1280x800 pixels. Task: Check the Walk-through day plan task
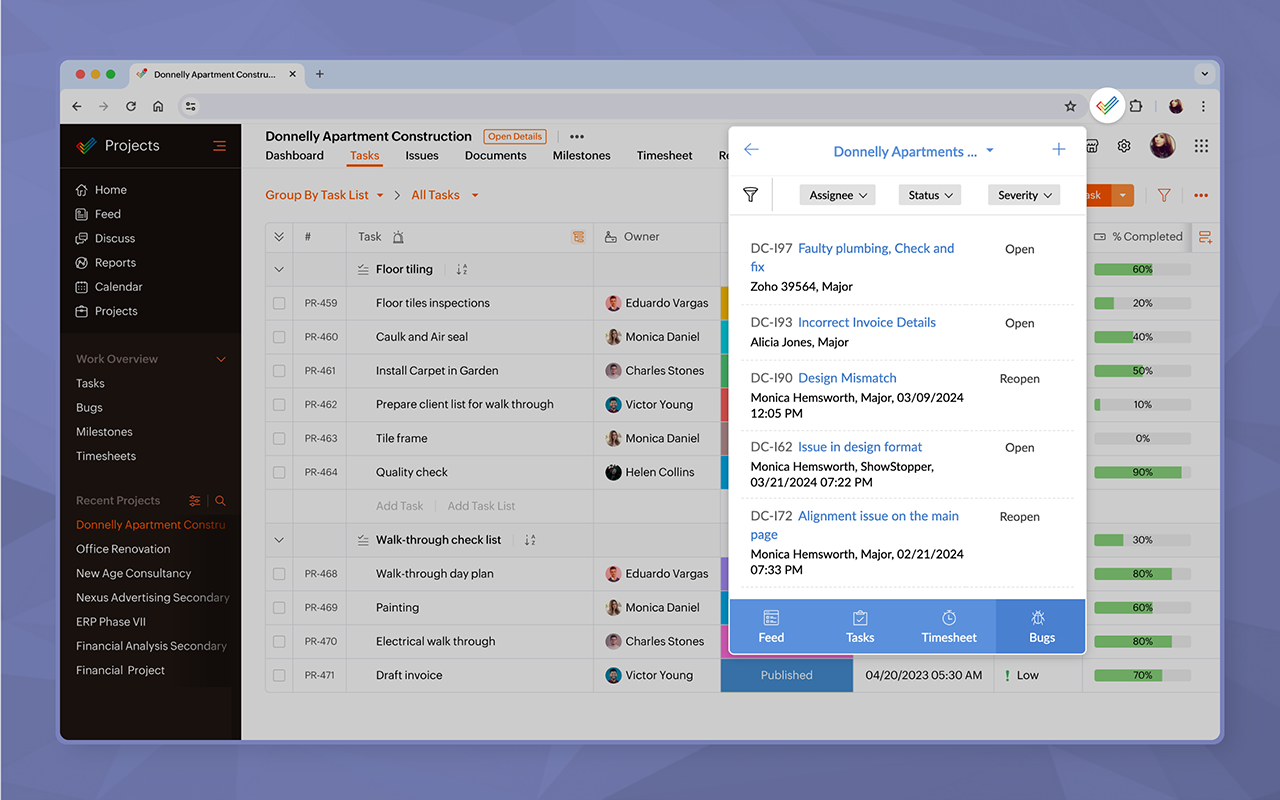[279, 574]
